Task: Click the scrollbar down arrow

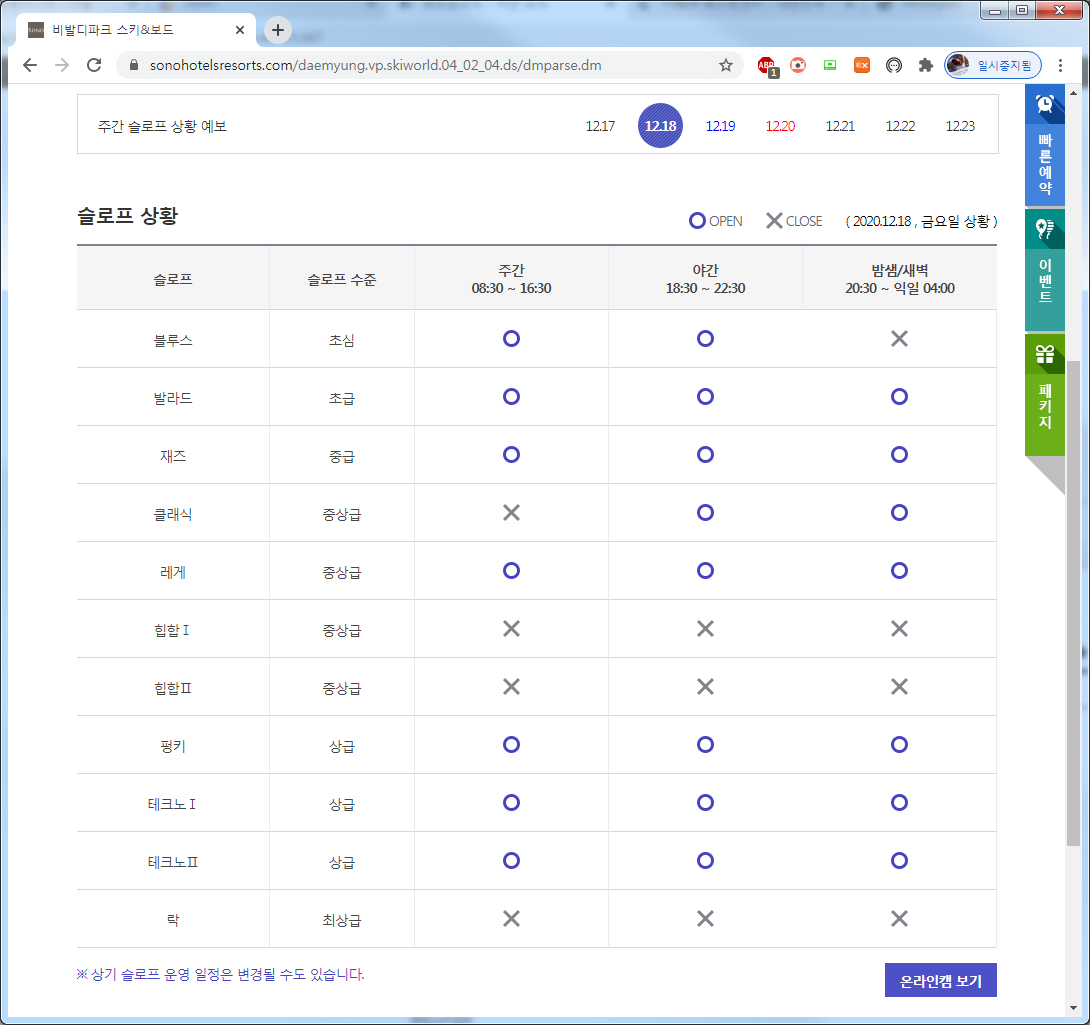Action: pos(1073,1008)
